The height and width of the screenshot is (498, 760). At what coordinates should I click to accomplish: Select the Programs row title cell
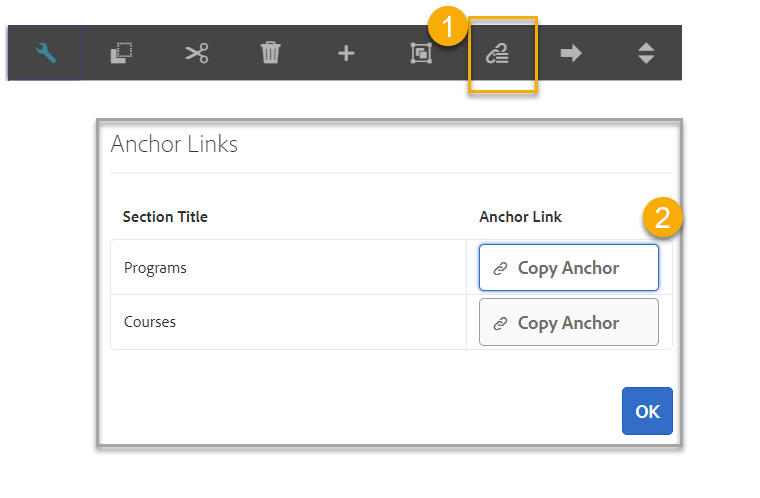[x=155, y=268]
